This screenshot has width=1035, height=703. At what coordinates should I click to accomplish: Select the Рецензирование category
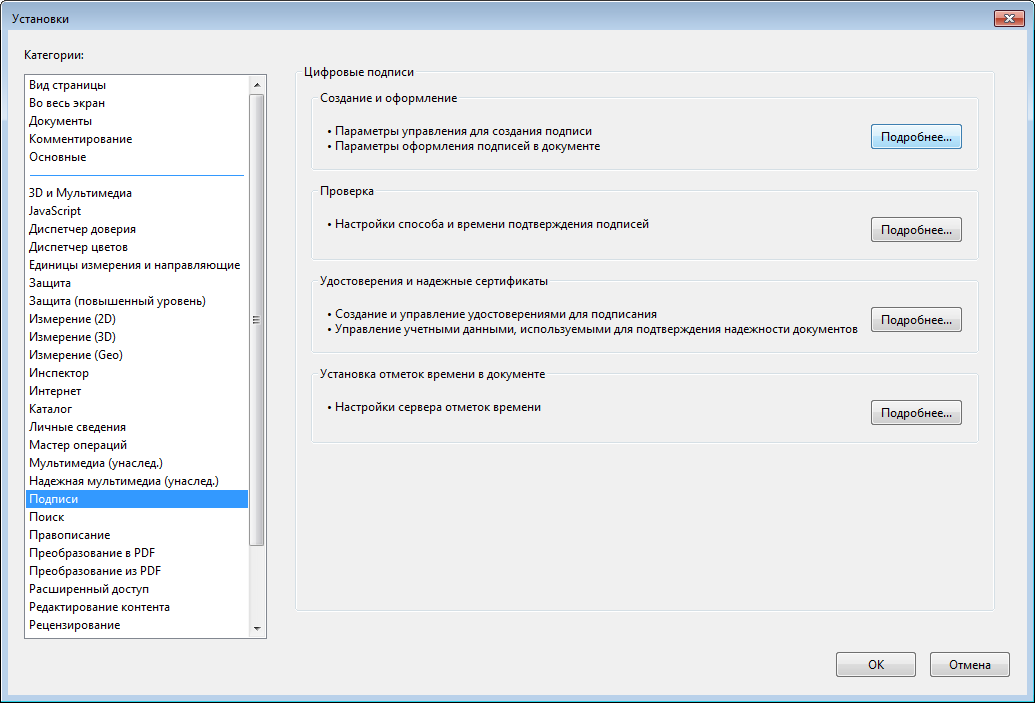coord(75,625)
